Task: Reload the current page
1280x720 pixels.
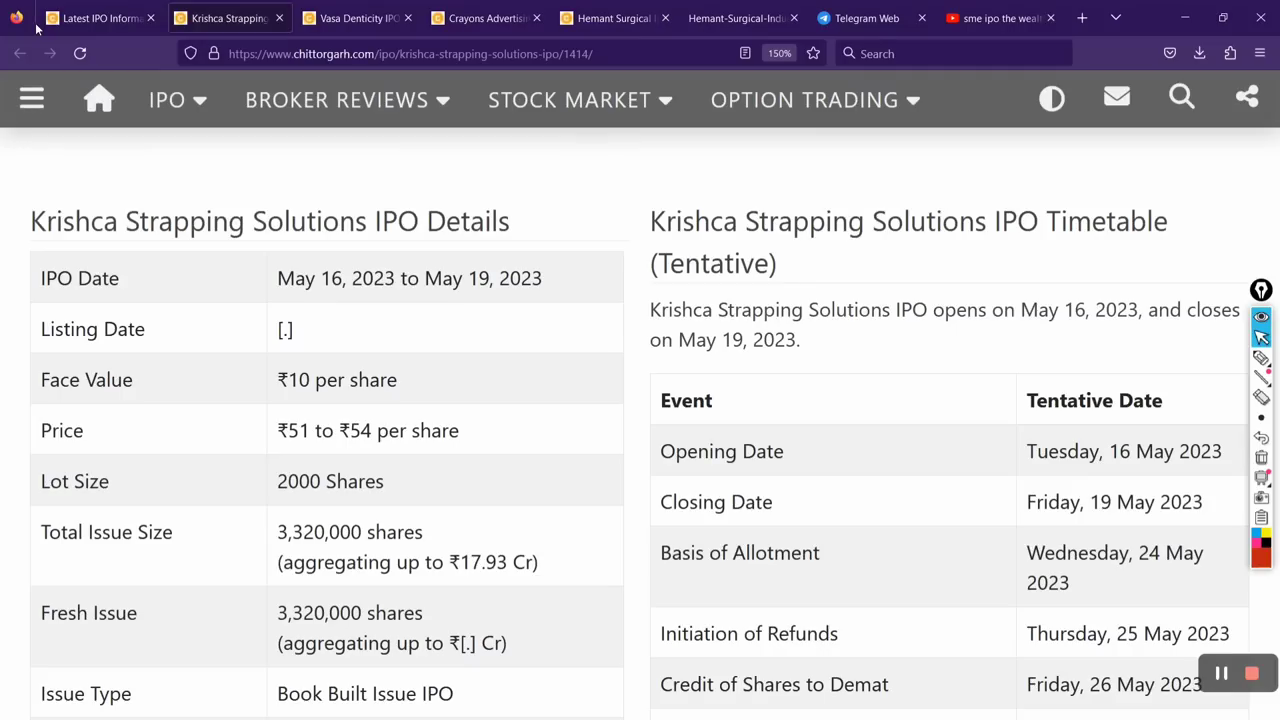Action: tap(80, 53)
